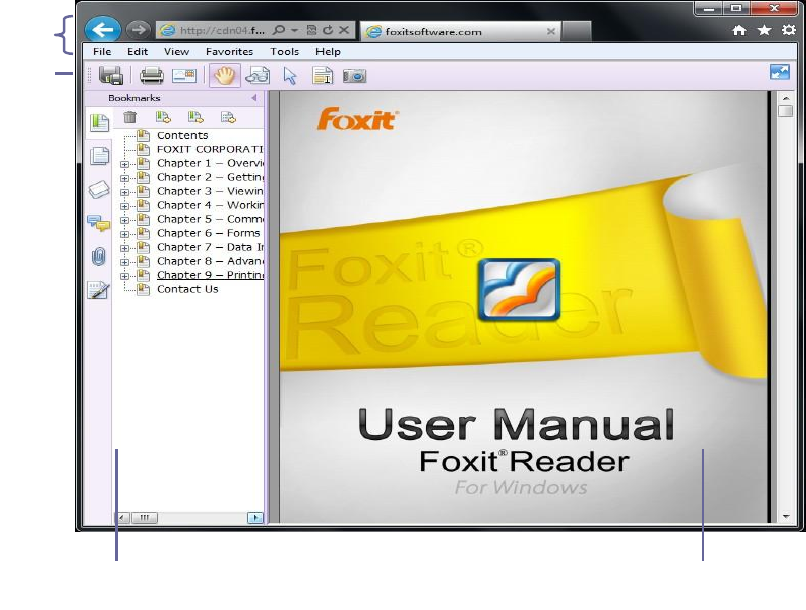Open the Contact Us bookmark

click(x=188, y=289)
